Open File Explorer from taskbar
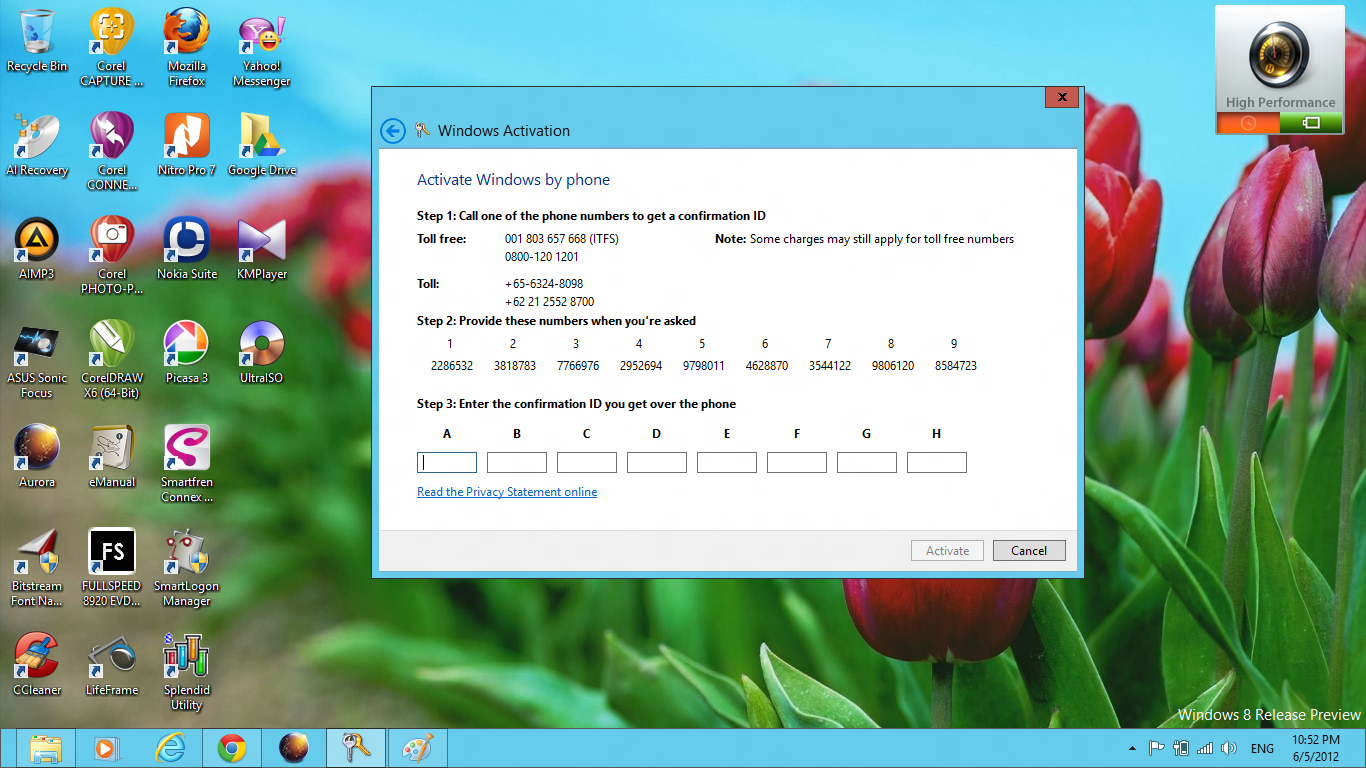Viewport: 1366px width, 768px height. point(47,748)
